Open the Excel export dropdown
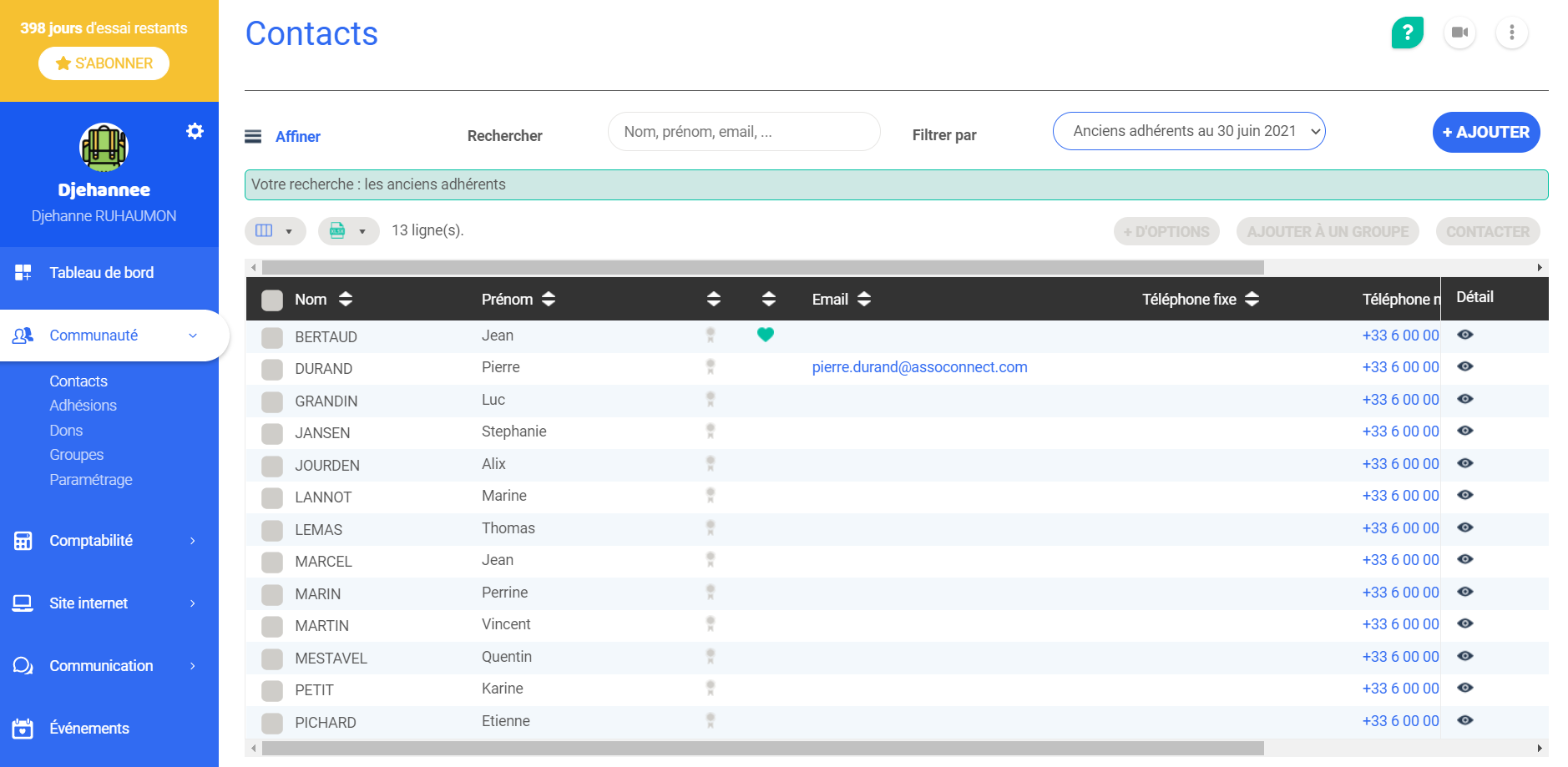The width and height of the screenshot is (1568, 767). tap(348, 231)
